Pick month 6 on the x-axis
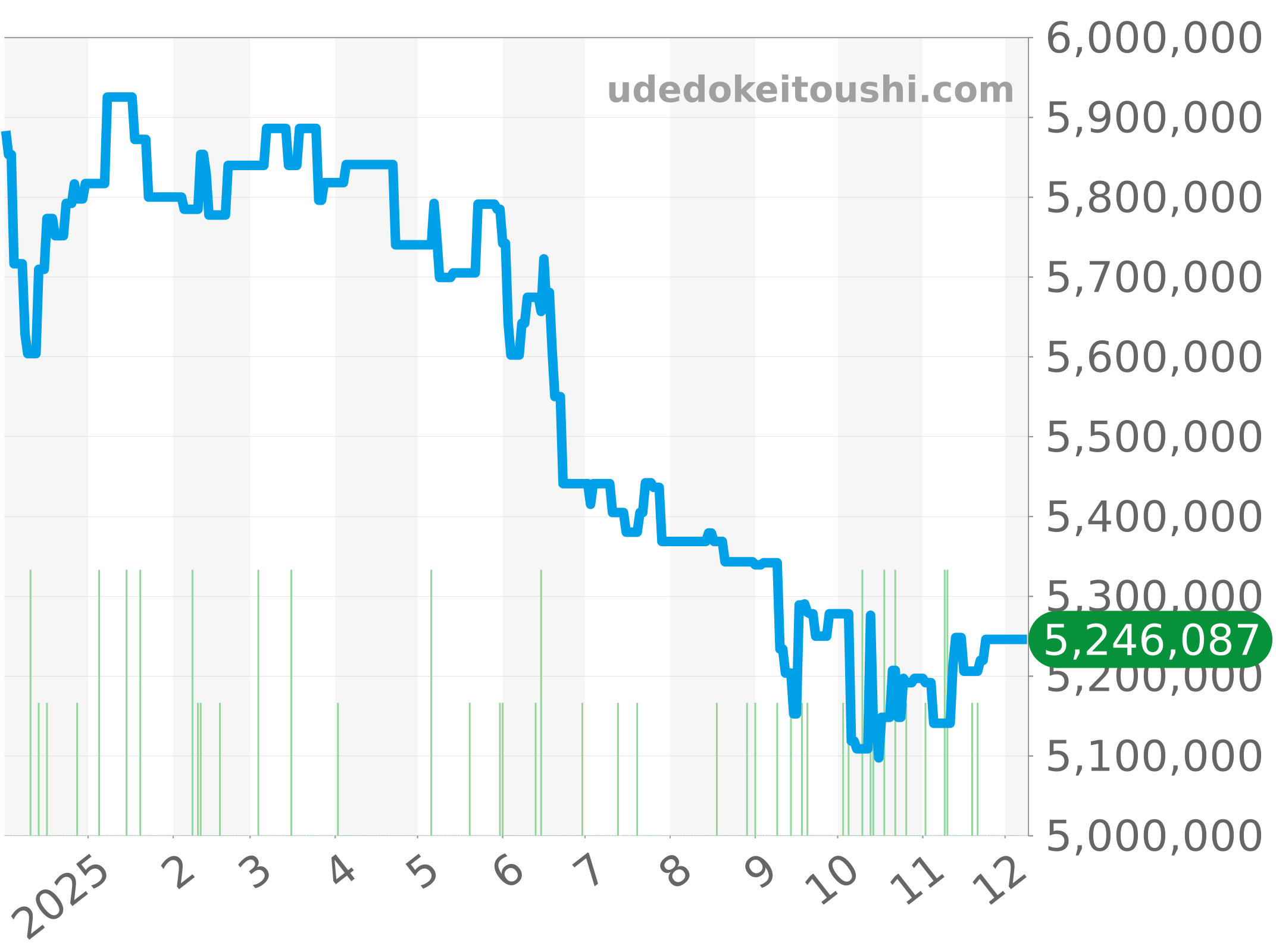The image size is (1276, 952). pos(508,872)
